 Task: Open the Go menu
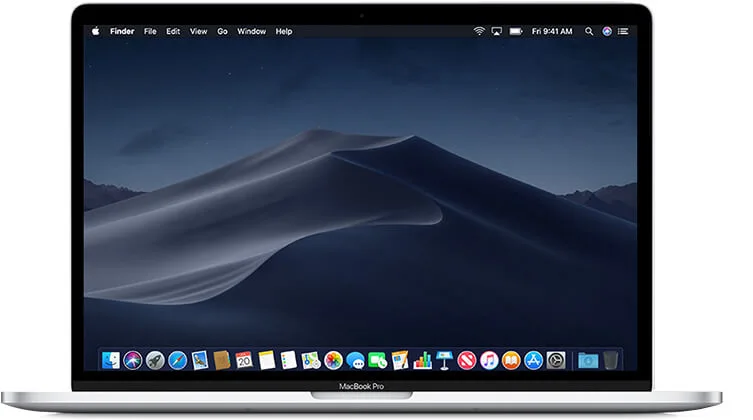(222, 31)
